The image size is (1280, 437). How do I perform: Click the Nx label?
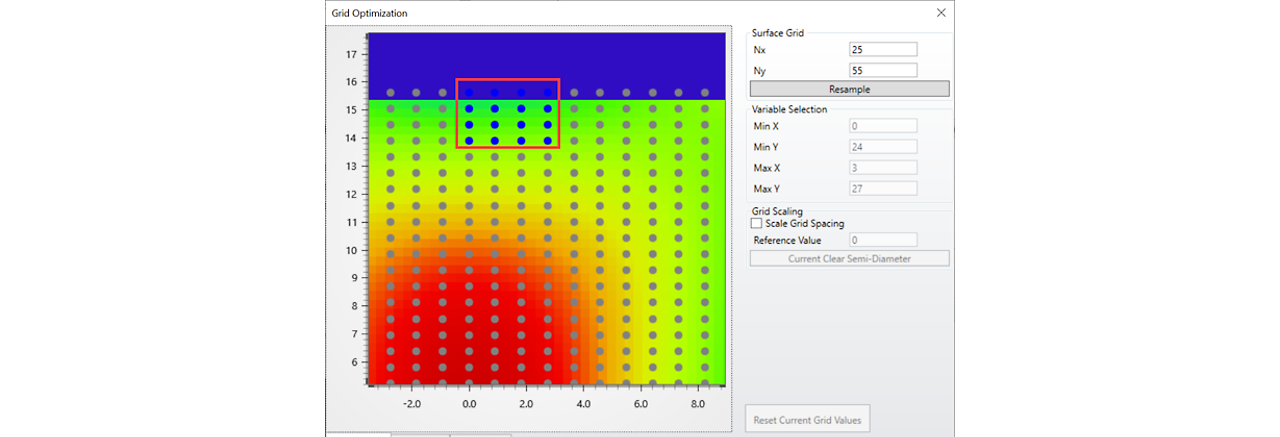pyautogui.click(x=759, y=49)
